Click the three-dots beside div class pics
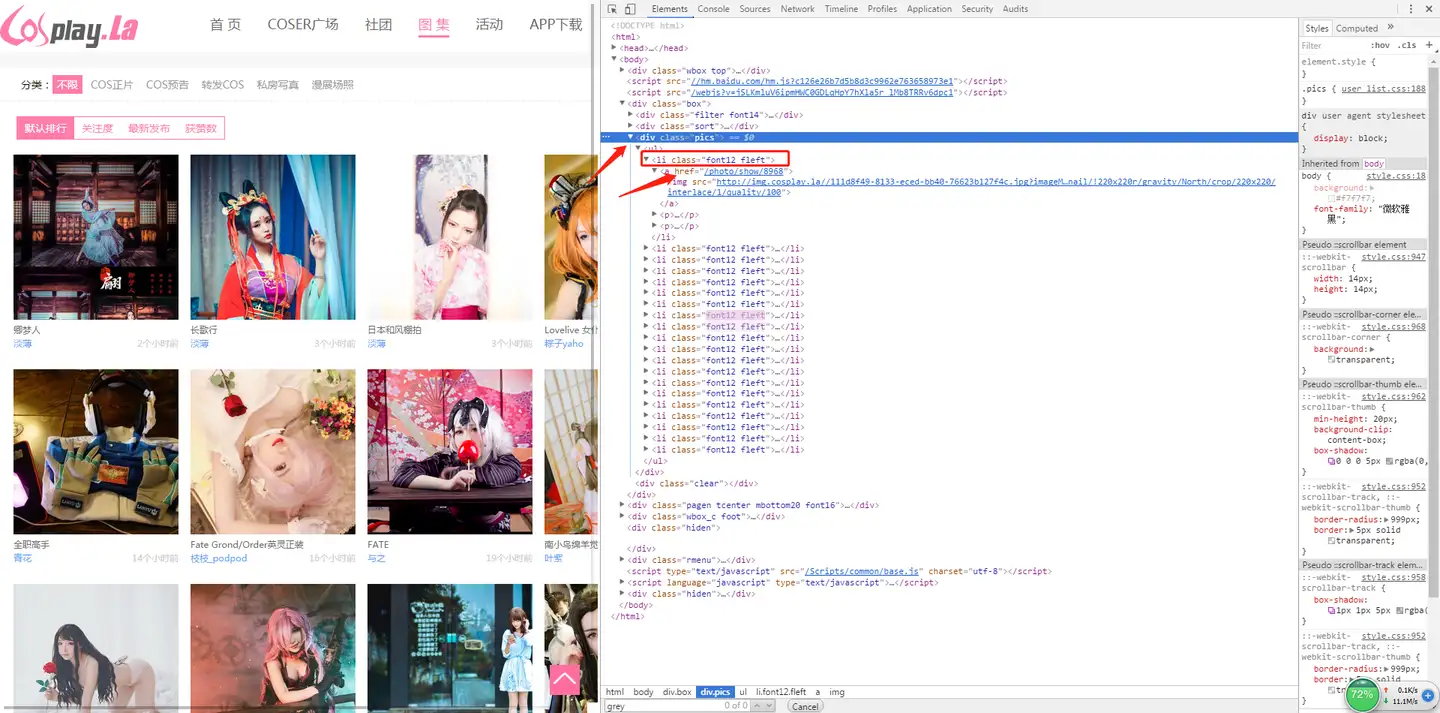Screen dimensions: 1440x713 point(606,137)
